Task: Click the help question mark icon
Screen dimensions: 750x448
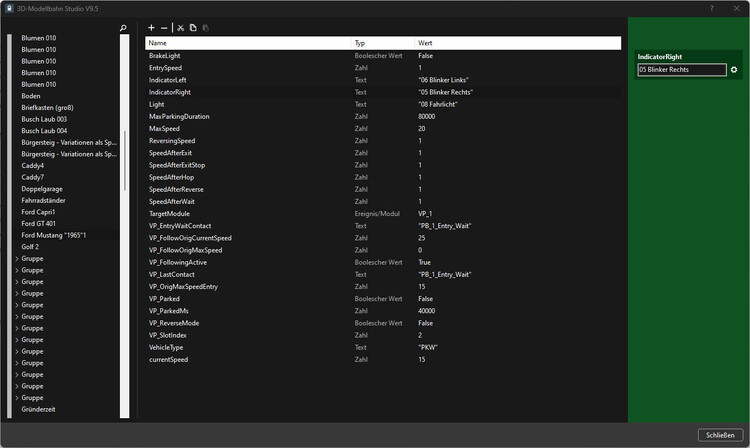Action: pyautogui.click(x=712, y=8)
